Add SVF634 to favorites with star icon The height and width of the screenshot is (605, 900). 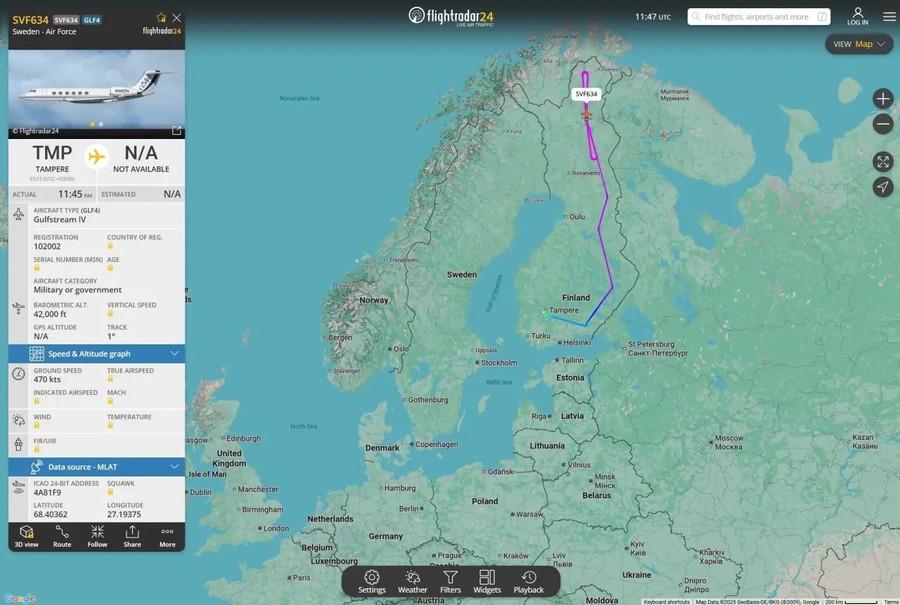coord(161,18)
